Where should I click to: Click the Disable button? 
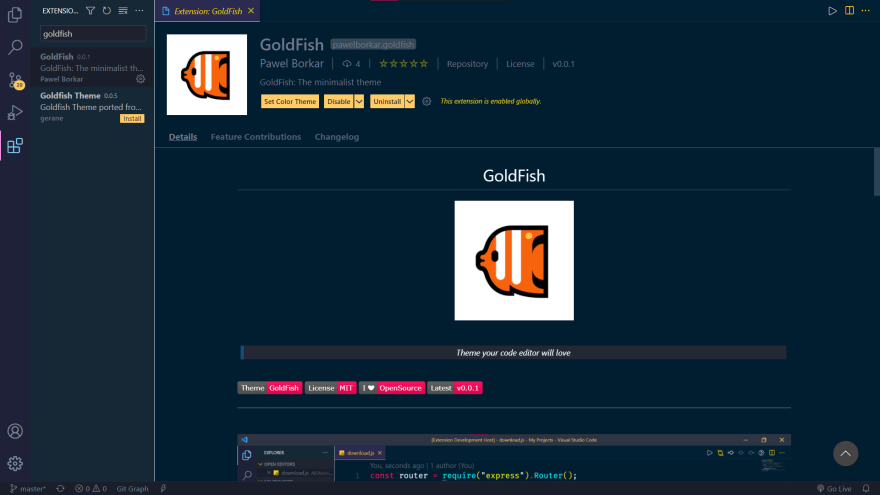(x=338, y=102)
